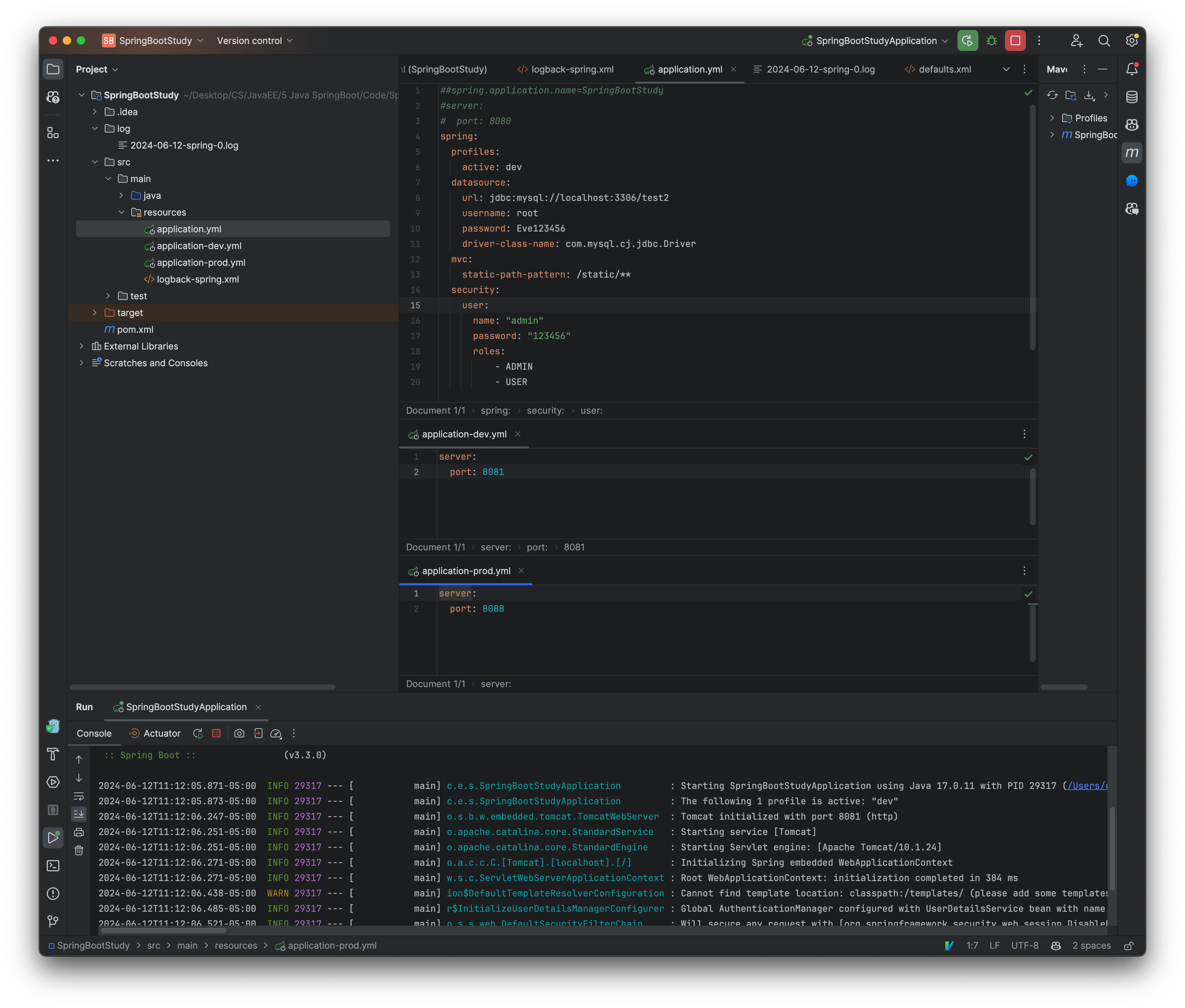This screenshot has width=1185, height=1008.
Task: Switch to the logback-spring.xml tab
Action: coord(572,69)
